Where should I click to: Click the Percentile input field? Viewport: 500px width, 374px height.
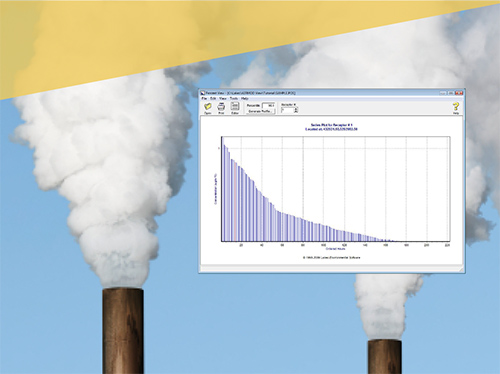269,105
